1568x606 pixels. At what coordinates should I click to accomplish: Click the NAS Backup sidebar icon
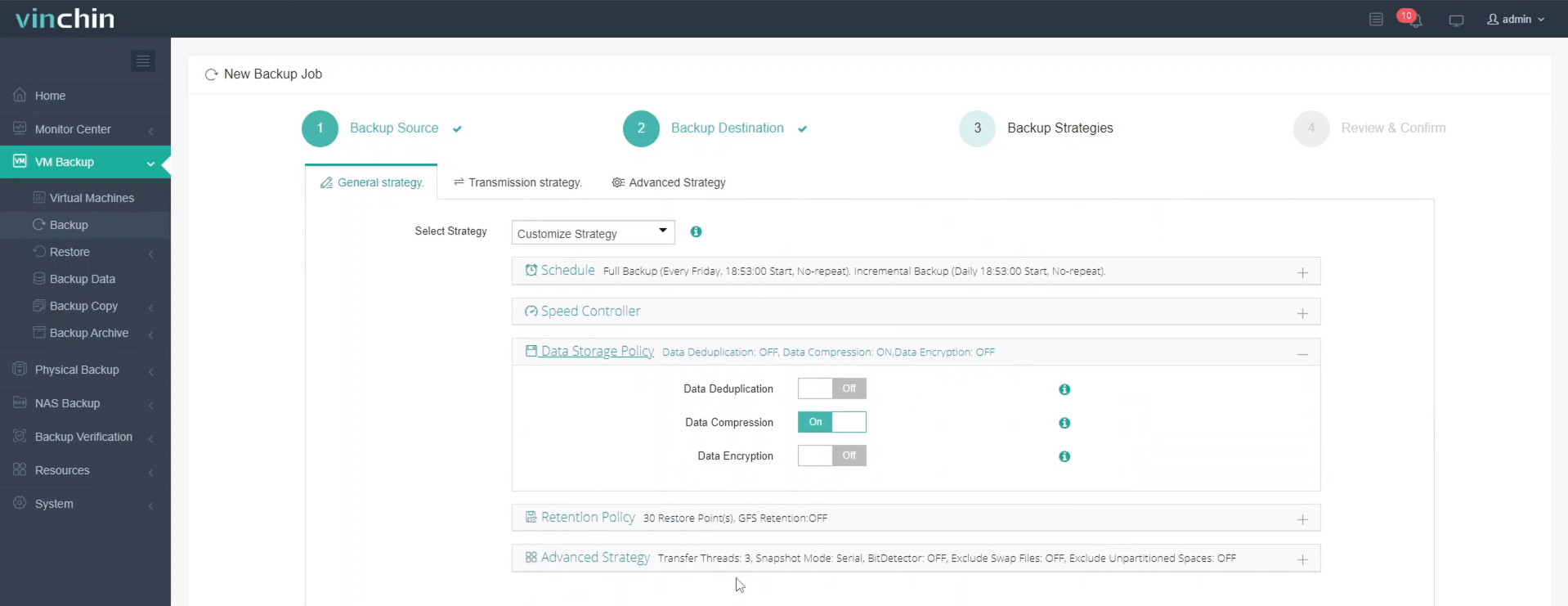coord(20,402)
